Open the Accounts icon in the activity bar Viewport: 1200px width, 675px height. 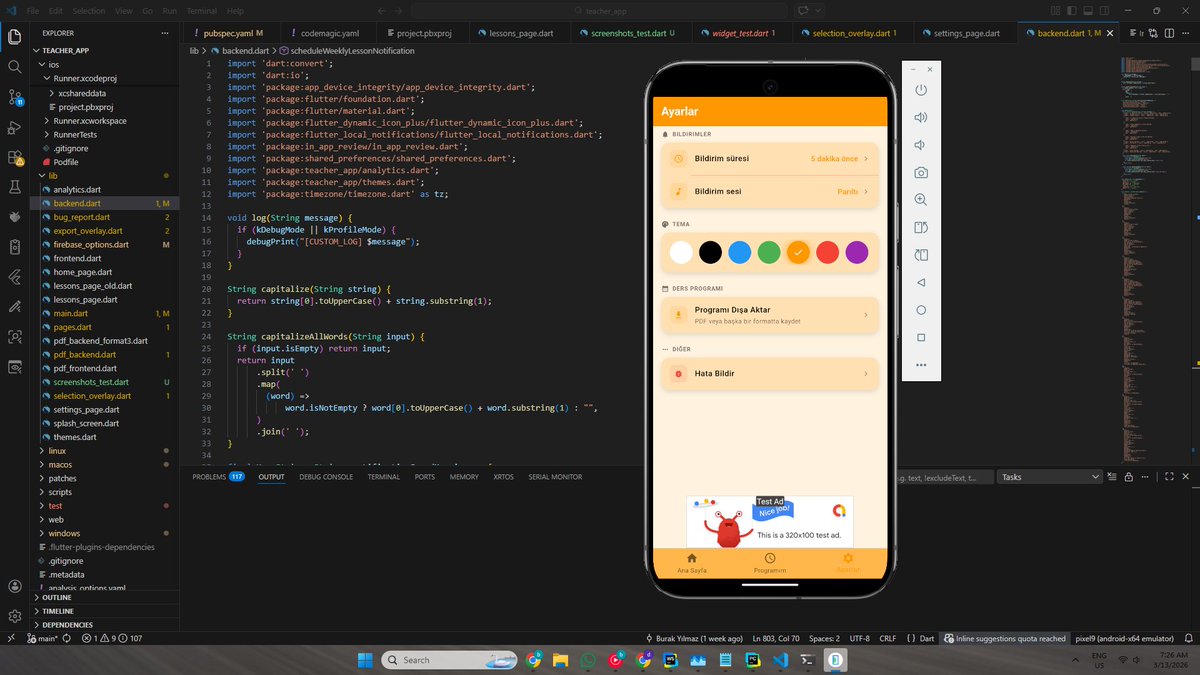pyautogui.click(x=14, y=587)
